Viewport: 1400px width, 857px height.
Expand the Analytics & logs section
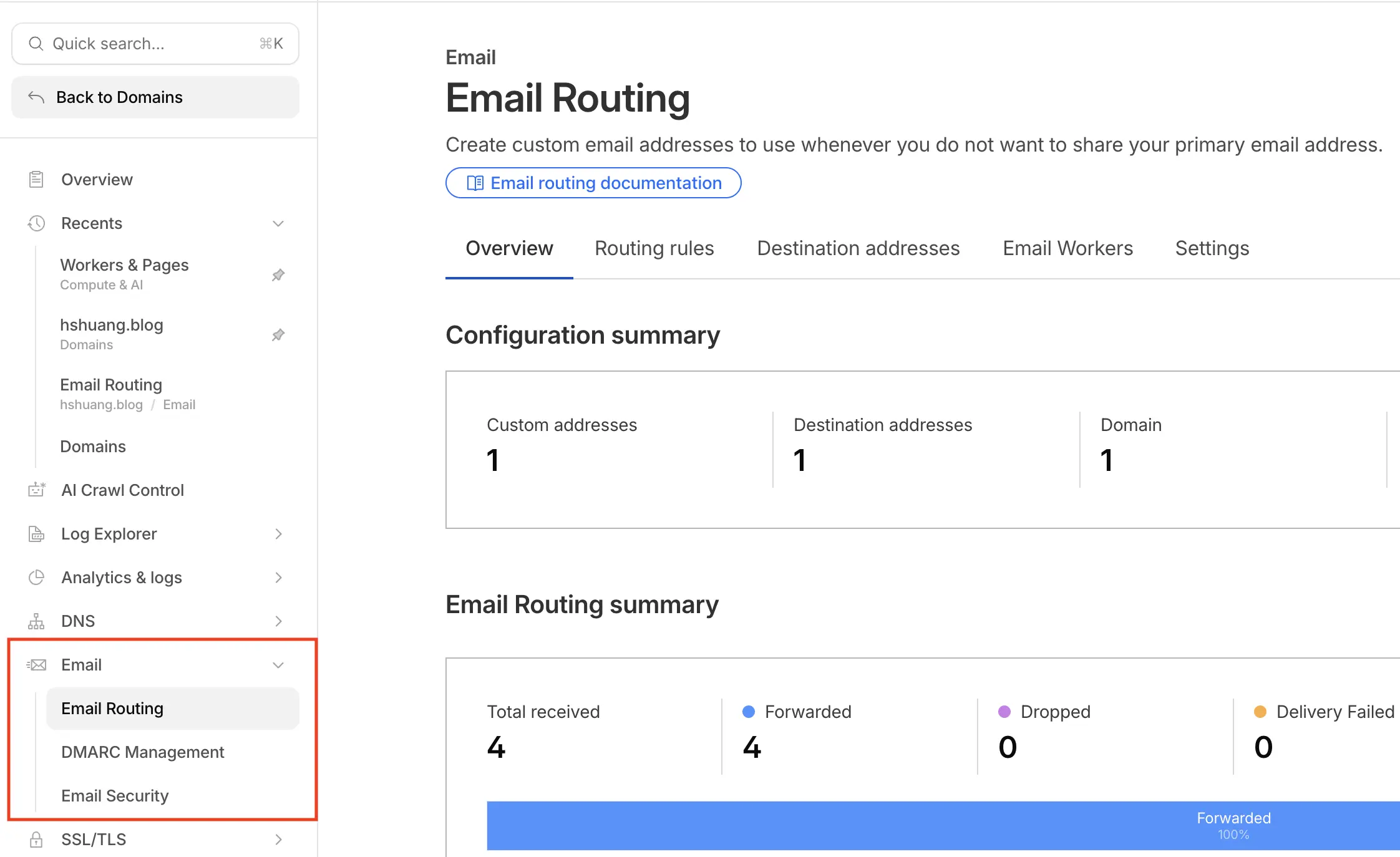click(278, 578)
